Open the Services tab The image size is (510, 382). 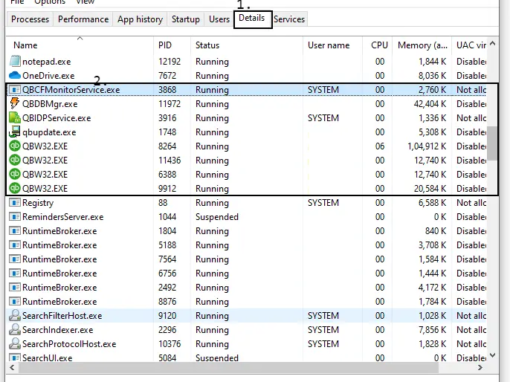289,19
